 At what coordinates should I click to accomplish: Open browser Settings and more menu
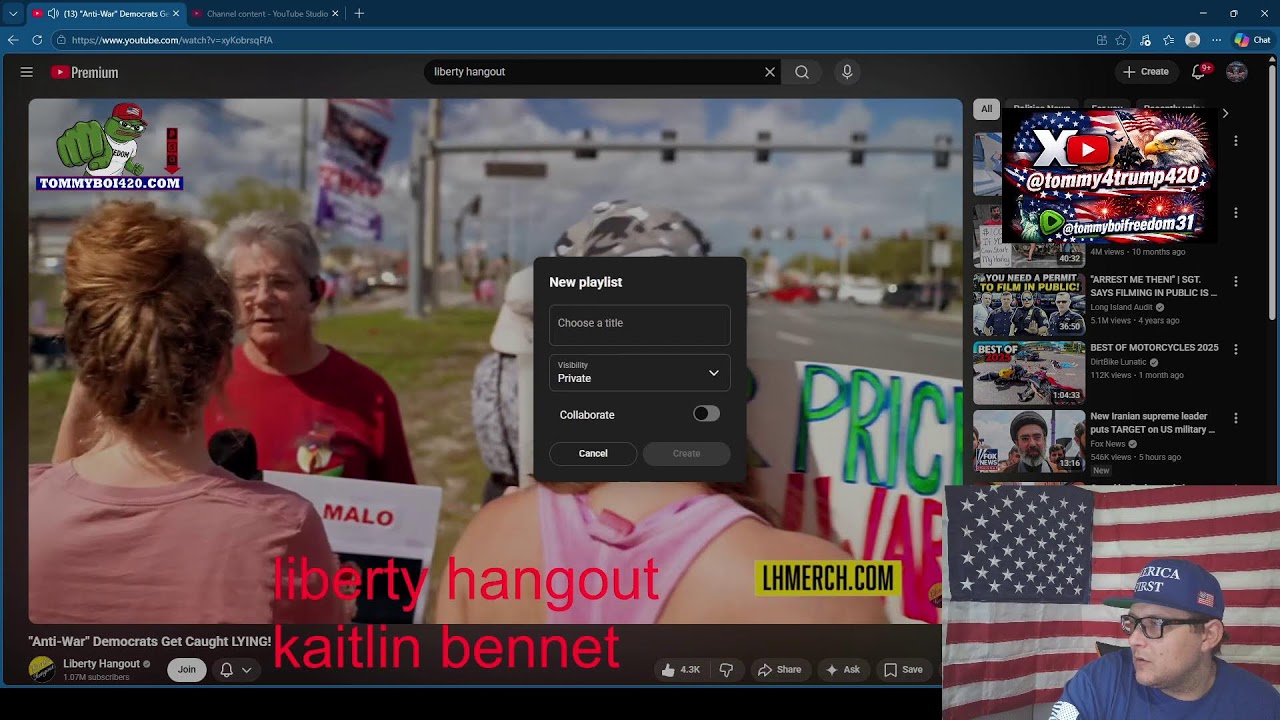(x=1216, y=40)
